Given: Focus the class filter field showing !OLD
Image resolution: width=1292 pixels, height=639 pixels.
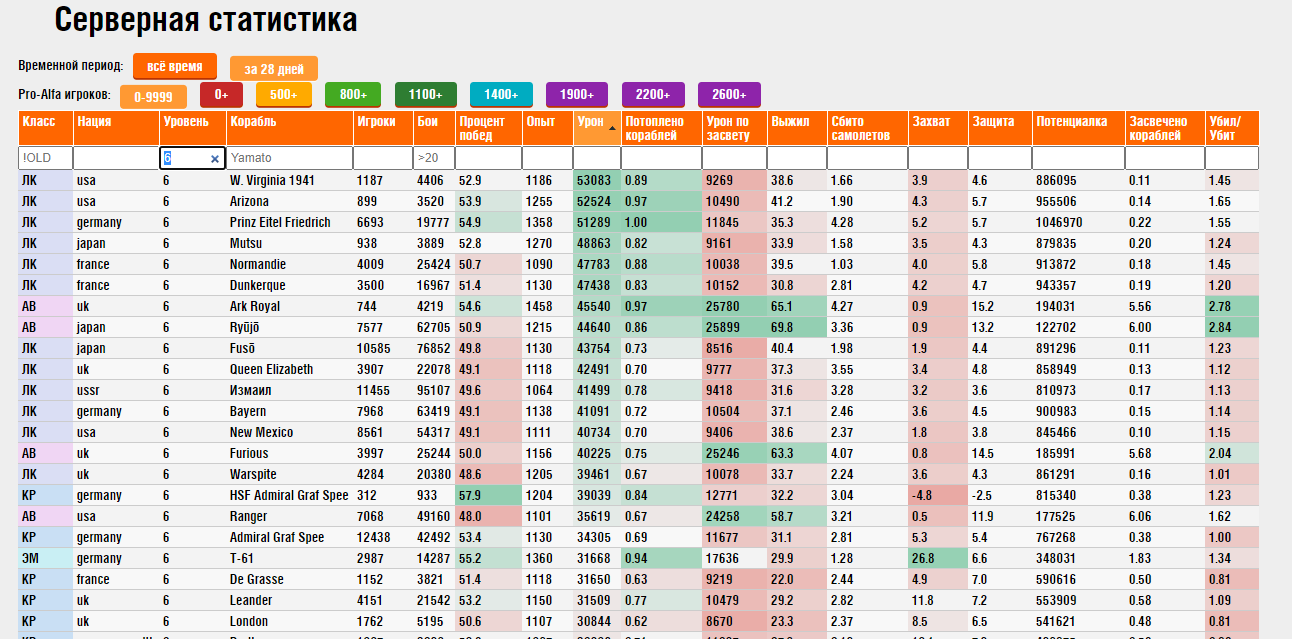Looking at the screenshot, I should [x=45, y=158].
